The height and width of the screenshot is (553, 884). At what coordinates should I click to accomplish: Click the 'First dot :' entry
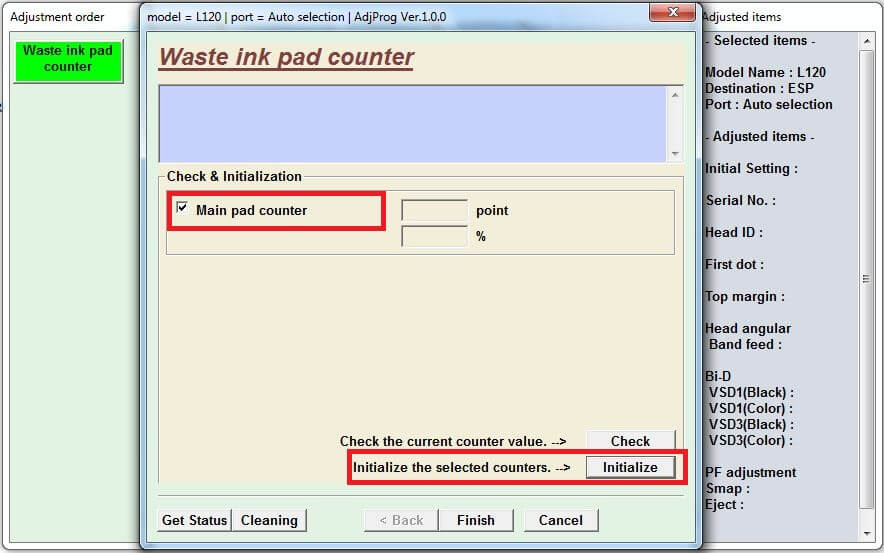click(734, 264)
